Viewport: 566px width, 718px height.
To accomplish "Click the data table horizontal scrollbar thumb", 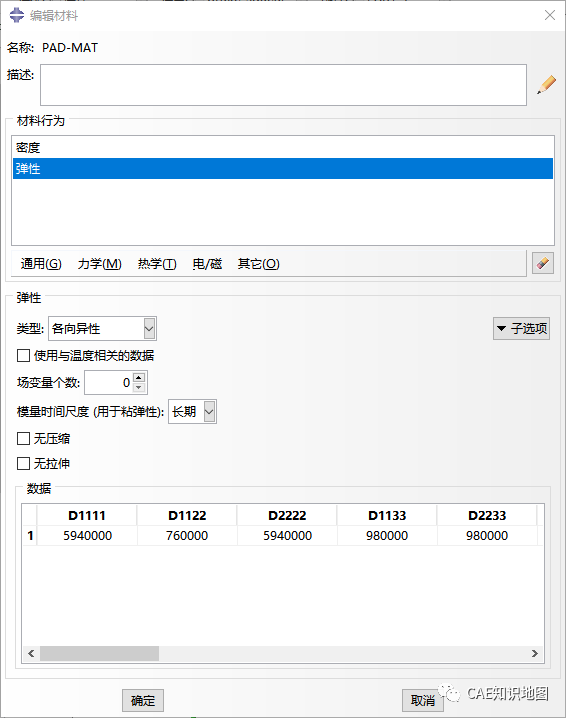I will pyautogui.click(x=99, y=653).
